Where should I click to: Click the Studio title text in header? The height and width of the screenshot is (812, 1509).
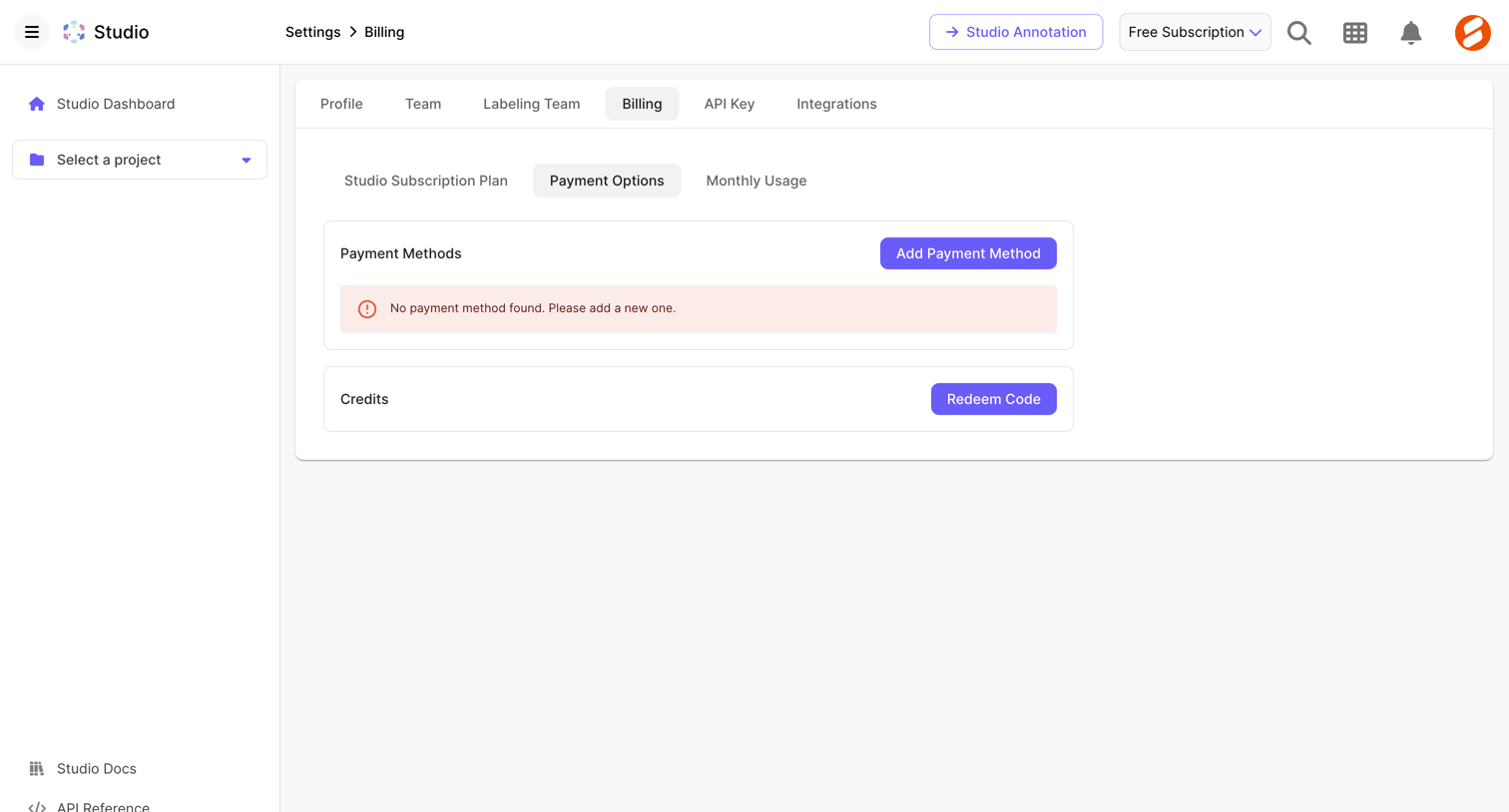[121, 32]
